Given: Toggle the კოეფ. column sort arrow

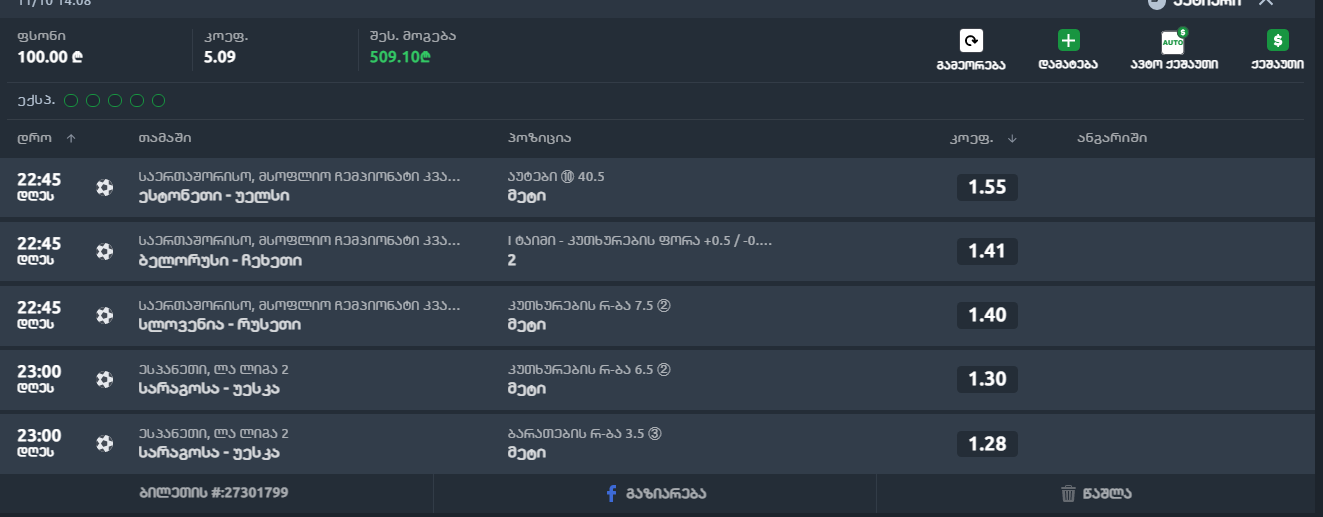Looking at the screenshot, I should coord(1012,138).
